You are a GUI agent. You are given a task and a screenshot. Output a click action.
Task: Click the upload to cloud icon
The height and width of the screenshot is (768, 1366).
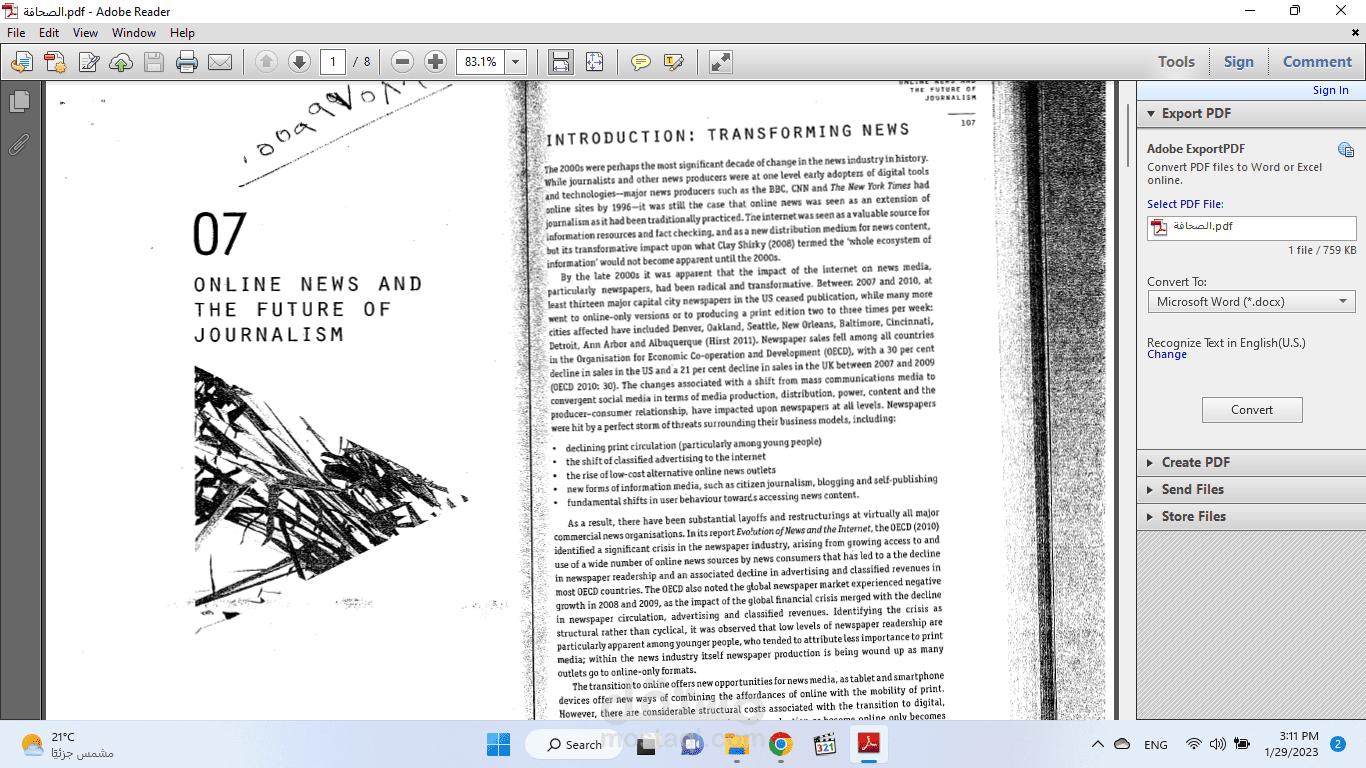pos(121,62)
